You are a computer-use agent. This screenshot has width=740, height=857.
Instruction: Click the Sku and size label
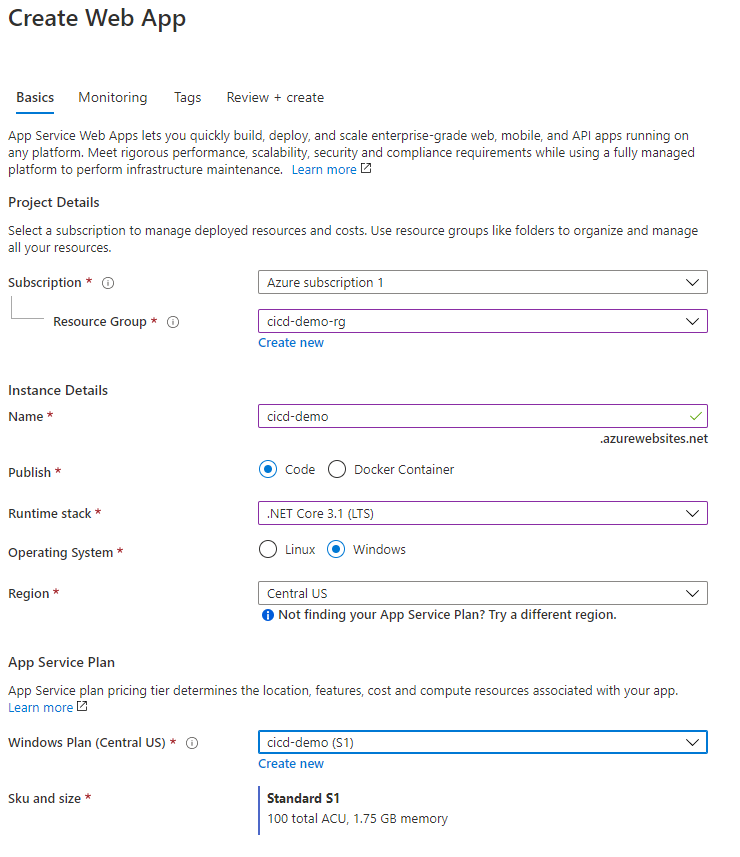(44, 799)
